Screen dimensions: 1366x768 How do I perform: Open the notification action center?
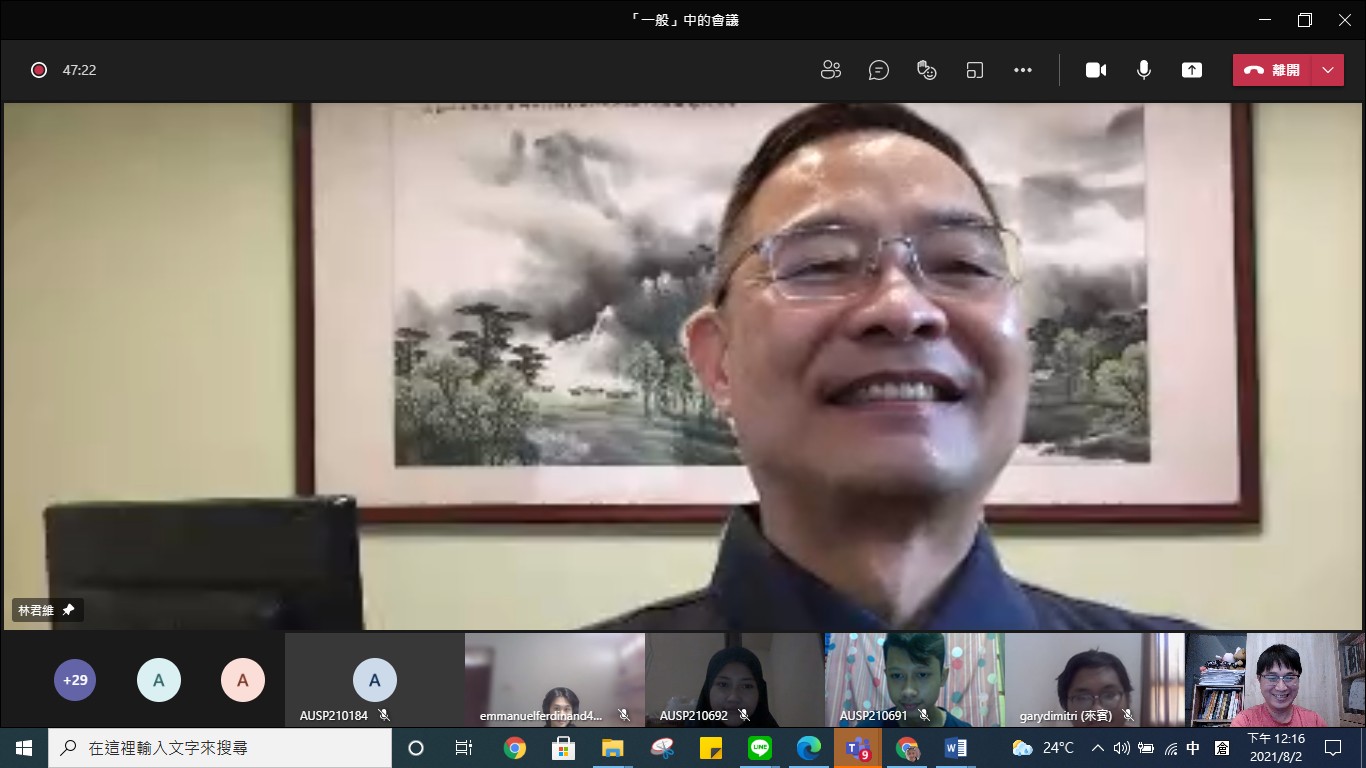coord(1332,748)
